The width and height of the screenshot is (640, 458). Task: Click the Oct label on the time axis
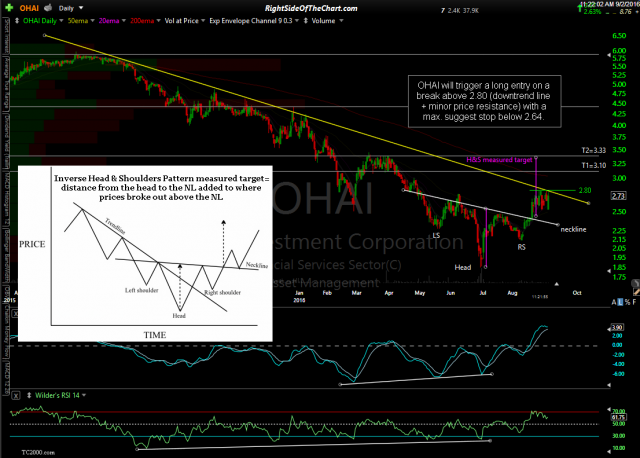[577, 293]
